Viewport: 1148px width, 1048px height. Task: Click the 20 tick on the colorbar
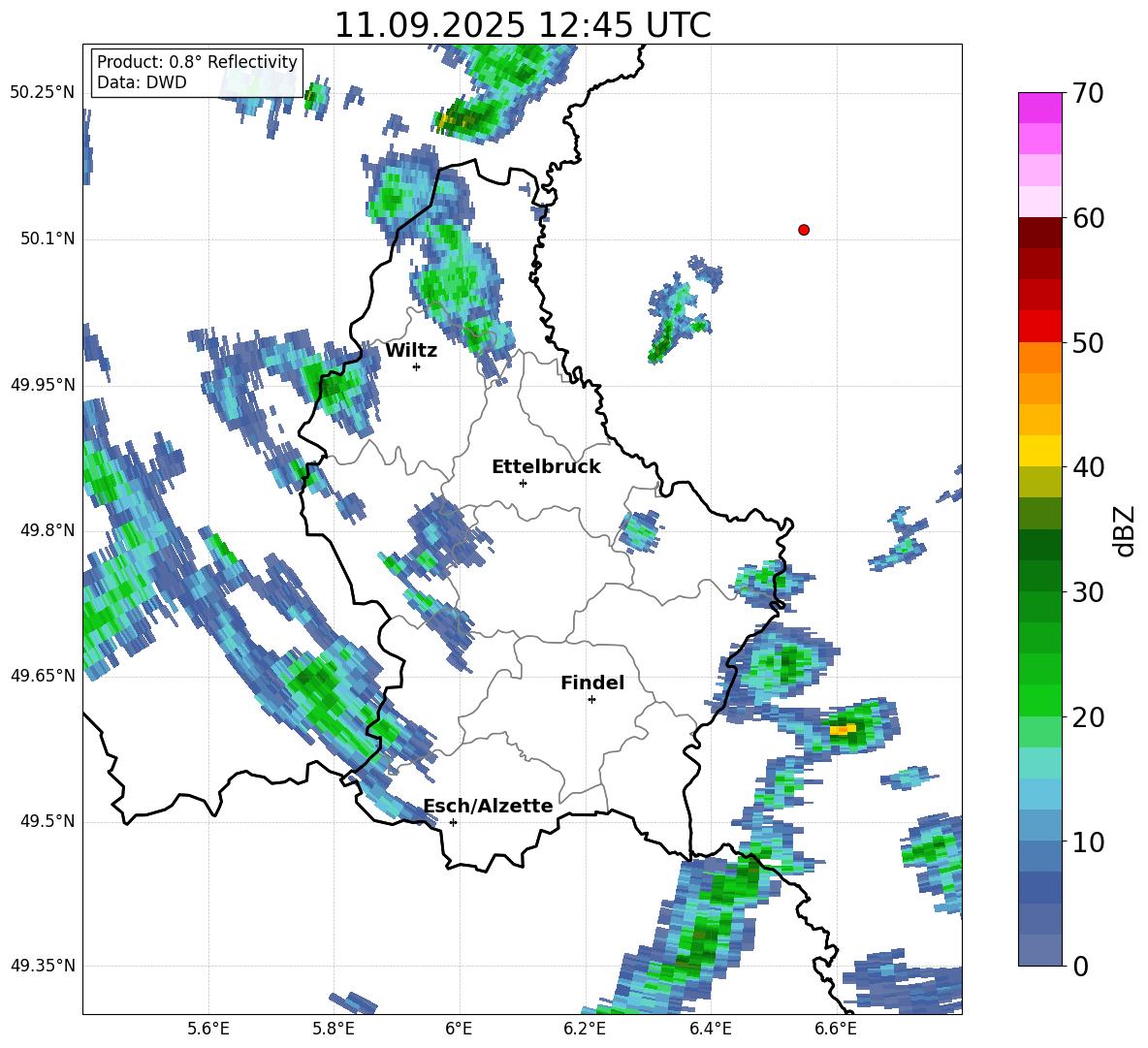[x=1087, y=716]
